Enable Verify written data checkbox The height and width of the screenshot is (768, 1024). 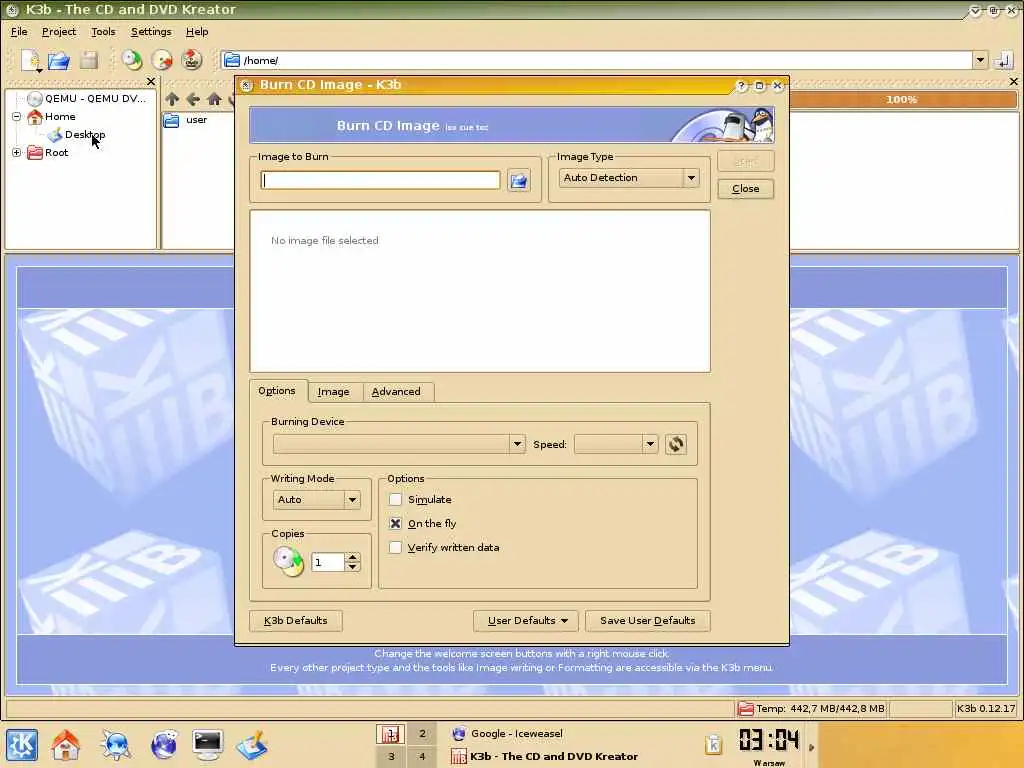pos(395,548)
